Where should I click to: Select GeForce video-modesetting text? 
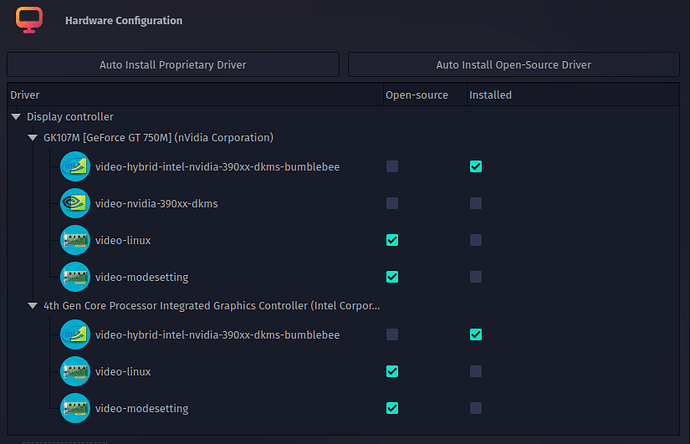click(x=142, y=277)
